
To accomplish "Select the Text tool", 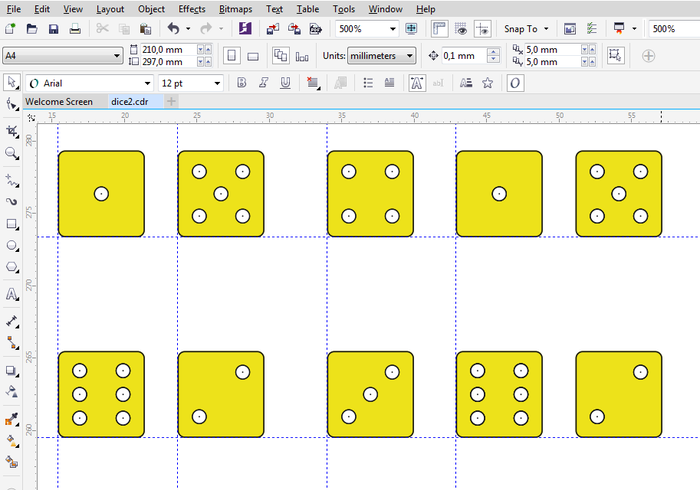I will tap(12, 294).
